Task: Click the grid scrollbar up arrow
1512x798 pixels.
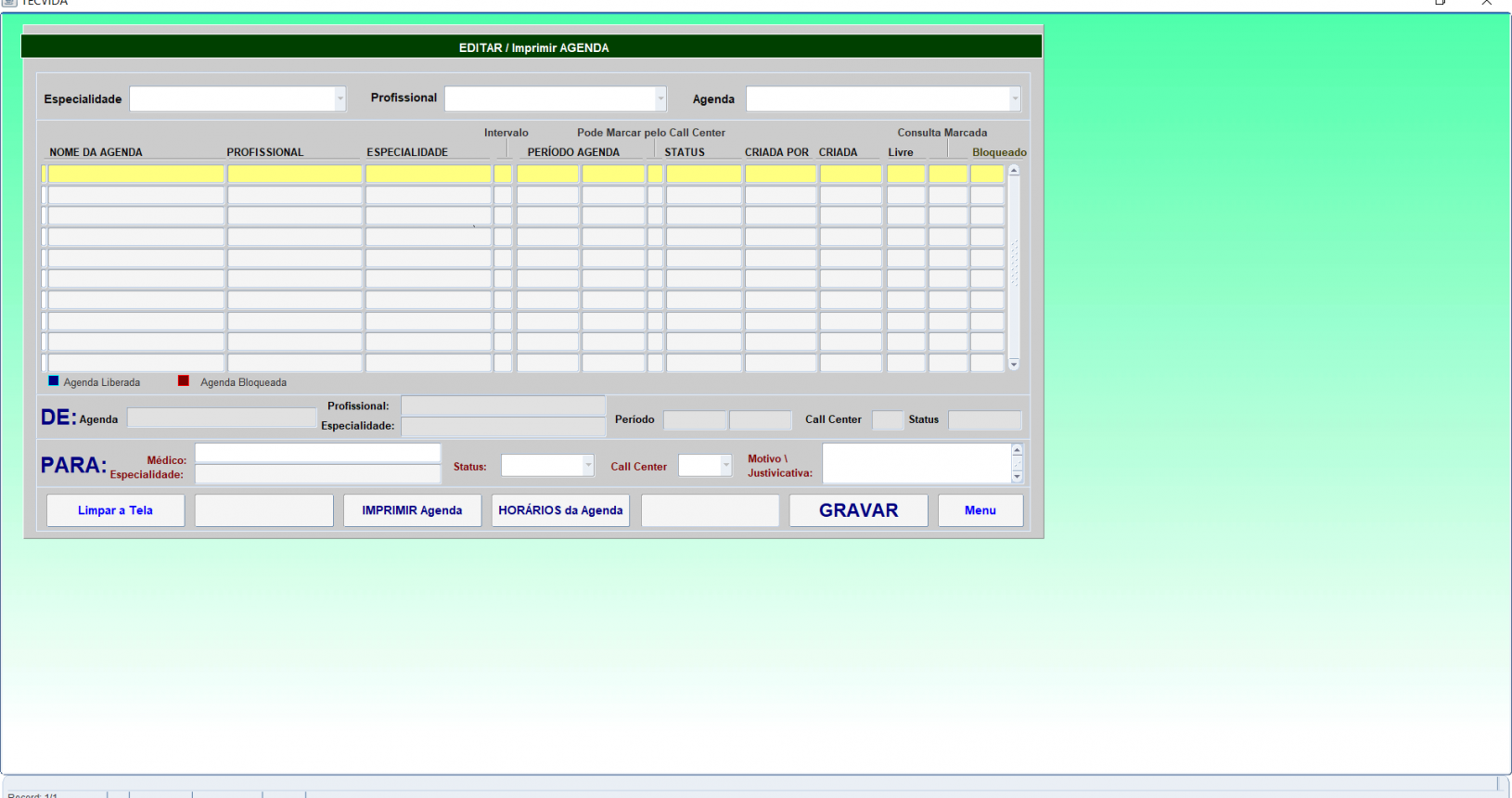Action: pos(1014,171)
